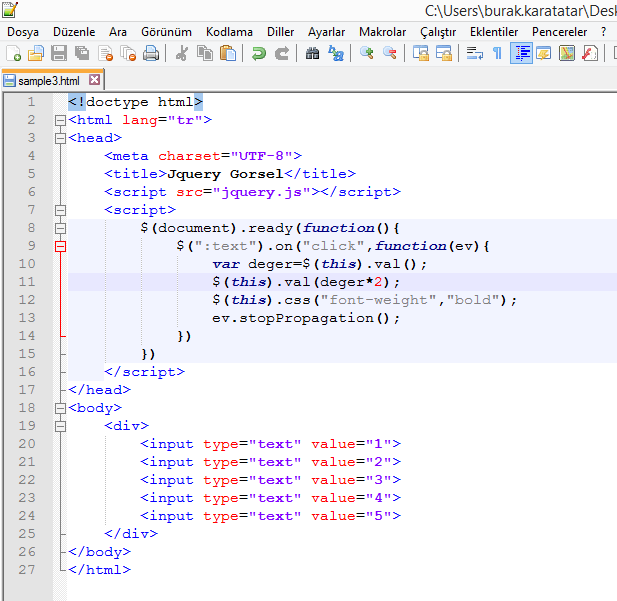This screenshot has width=617, height=601.
Task: Click the Notepad++ app icon in title bar
Action: (10, 9)
